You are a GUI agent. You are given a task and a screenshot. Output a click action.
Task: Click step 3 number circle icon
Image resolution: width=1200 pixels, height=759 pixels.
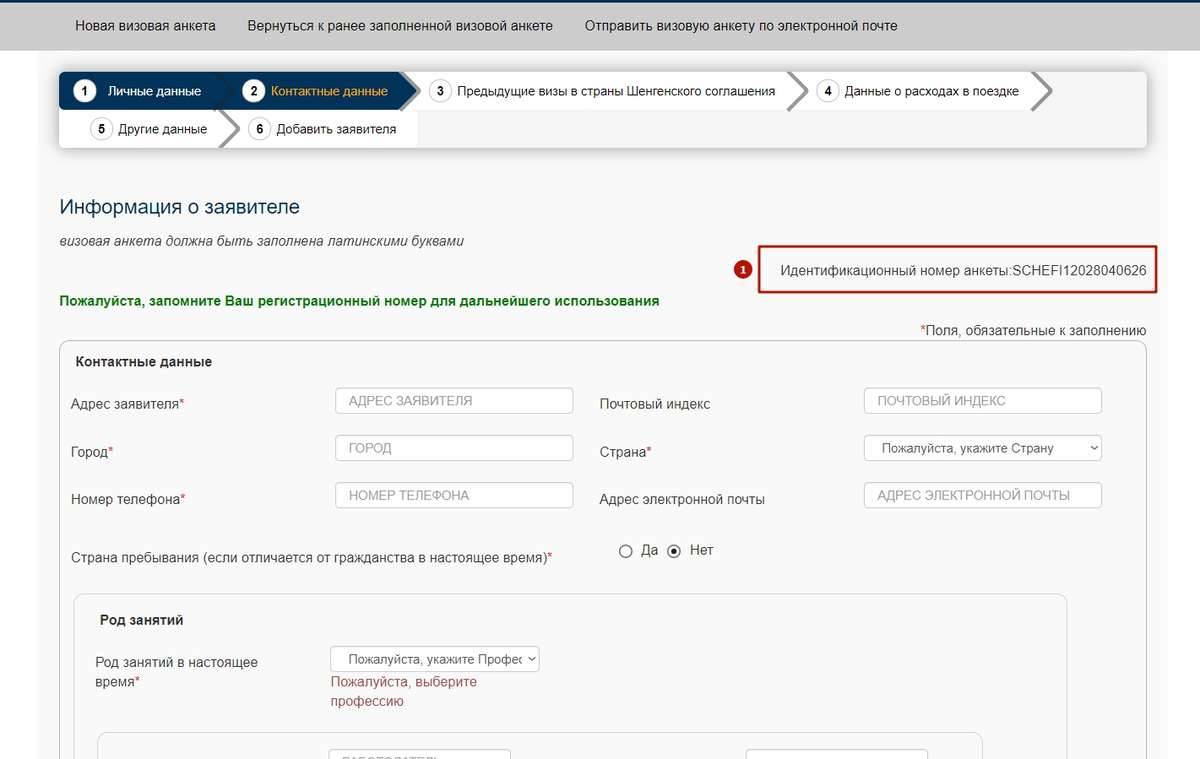coord(439,91)
